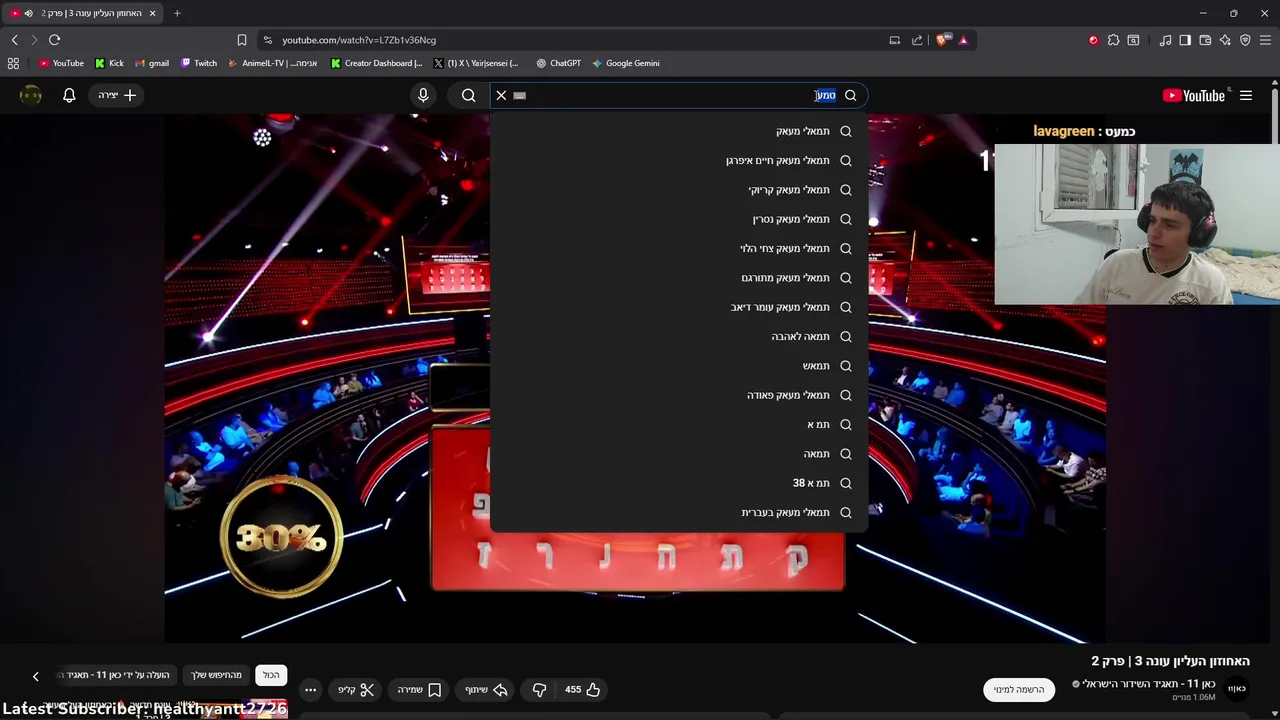Viewport: 1280px width, 720px height.
Task: Open the account avatar menu
Action: [x=31, y=95]
